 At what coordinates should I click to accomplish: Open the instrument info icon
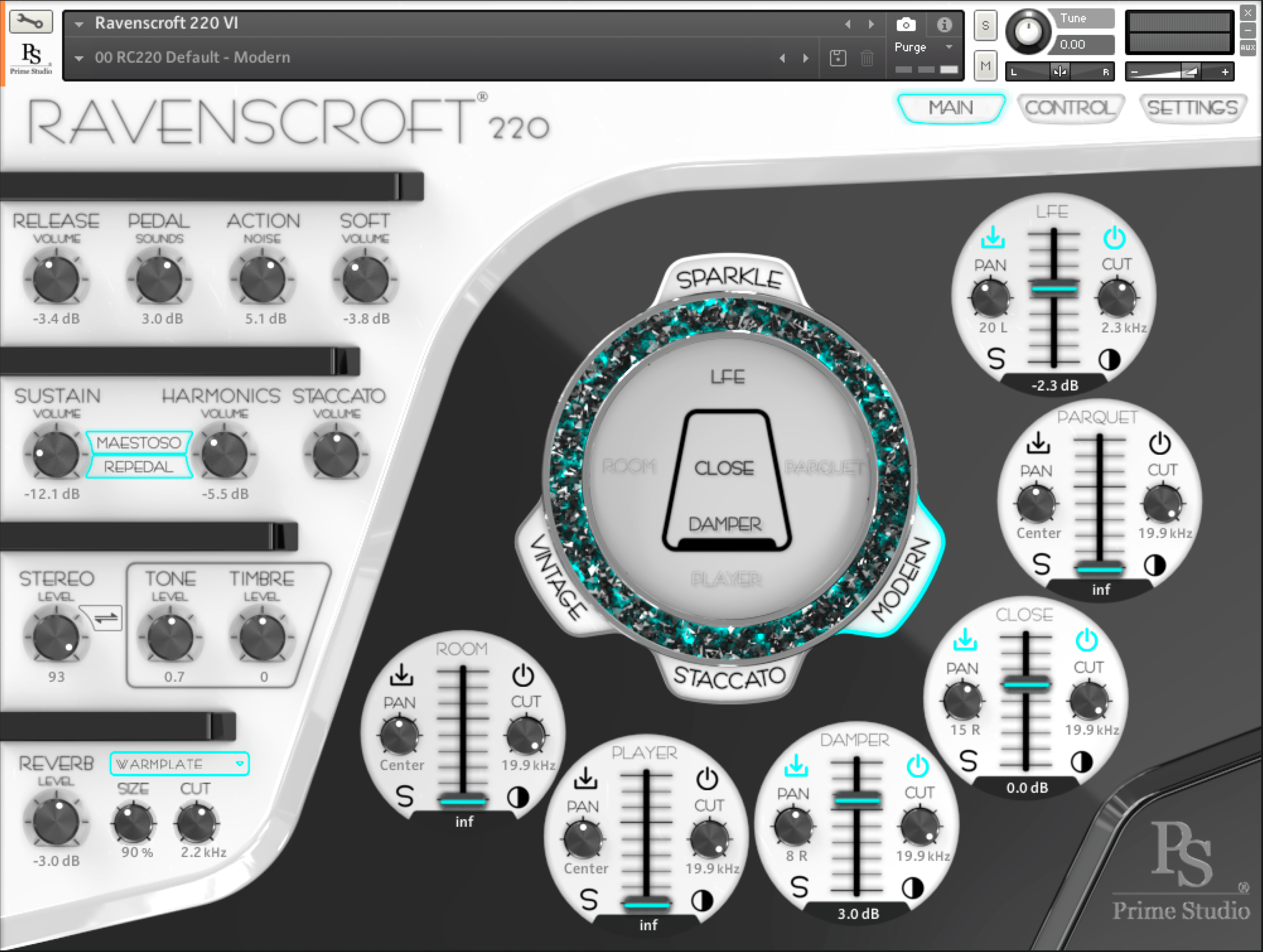[944, 25]
